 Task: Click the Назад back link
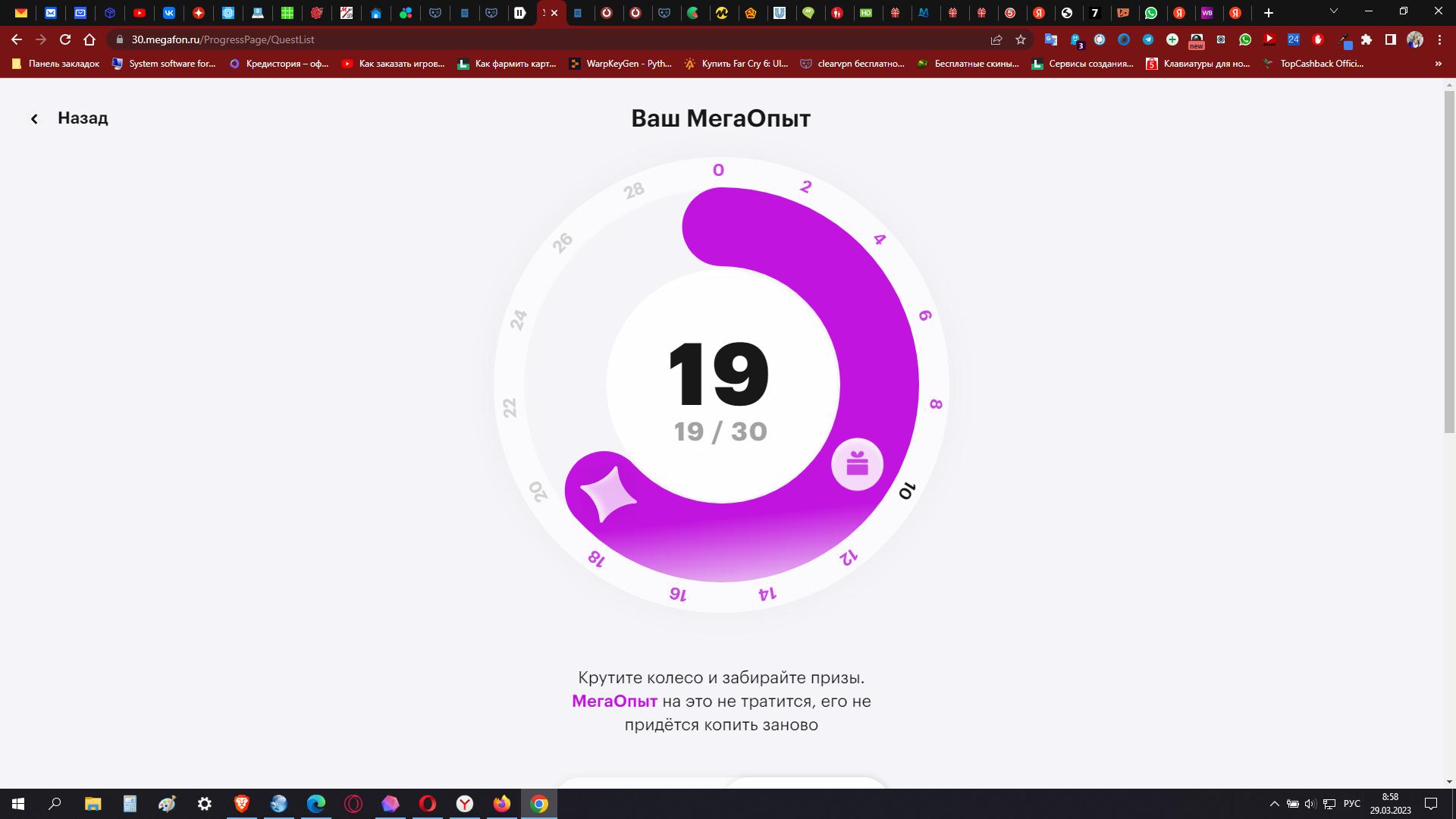point(83,118)
